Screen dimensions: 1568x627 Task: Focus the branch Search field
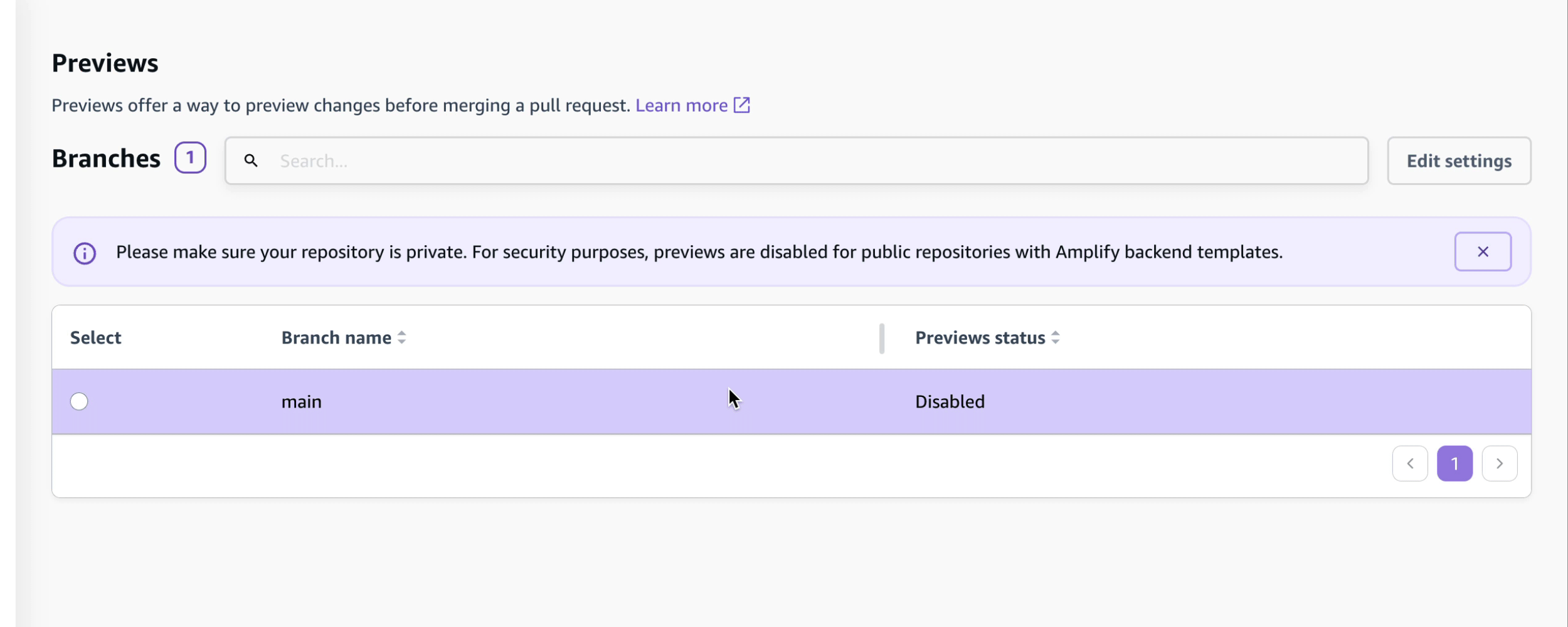click(815, 161)
